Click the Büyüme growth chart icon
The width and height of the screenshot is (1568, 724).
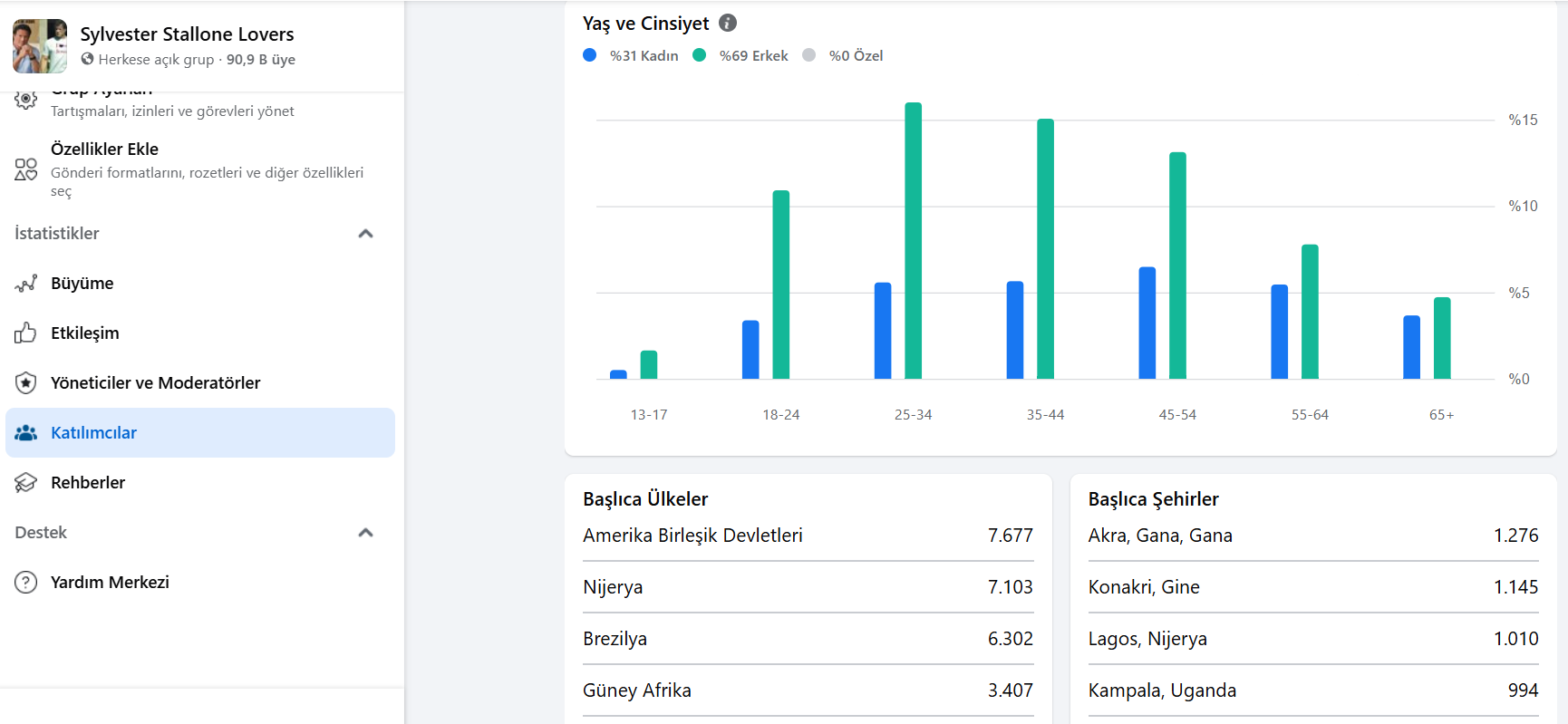pos(26,284)
